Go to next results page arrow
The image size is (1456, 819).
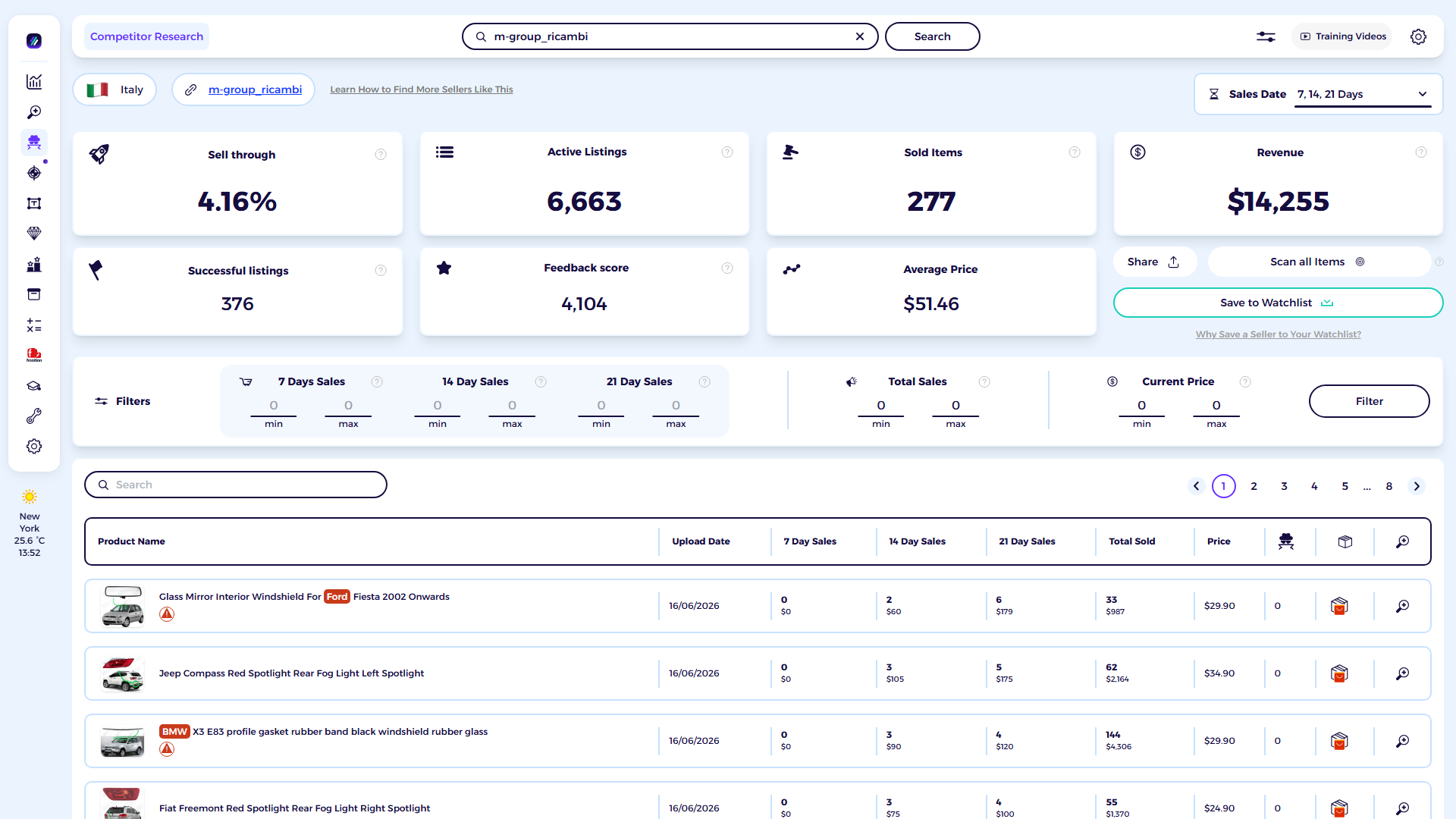click(x=1417, y=486)
